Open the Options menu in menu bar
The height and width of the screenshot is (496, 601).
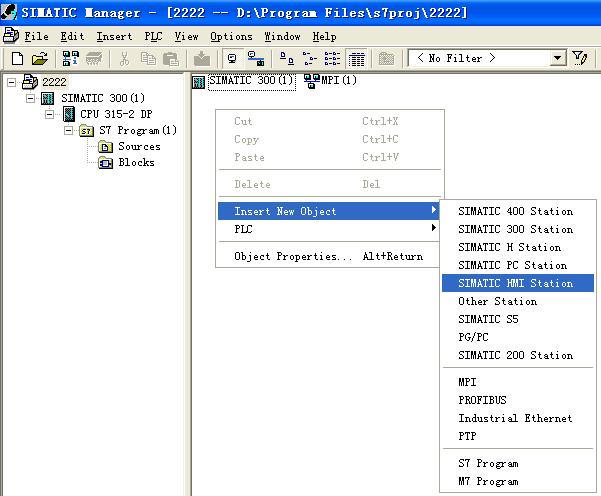coord(231,36)
